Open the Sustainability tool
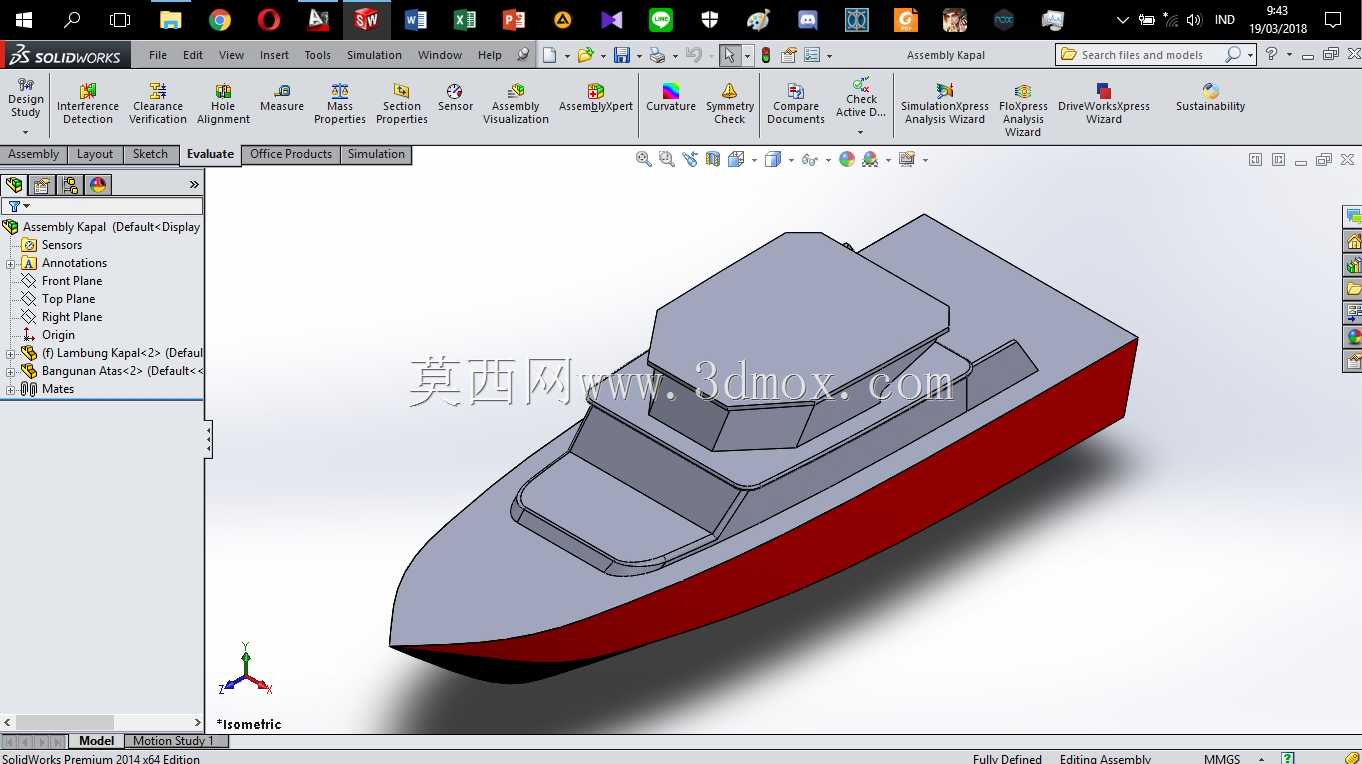Image resolution: width=1362 pixels, height=764 pixels. (x=1211, y=98)
